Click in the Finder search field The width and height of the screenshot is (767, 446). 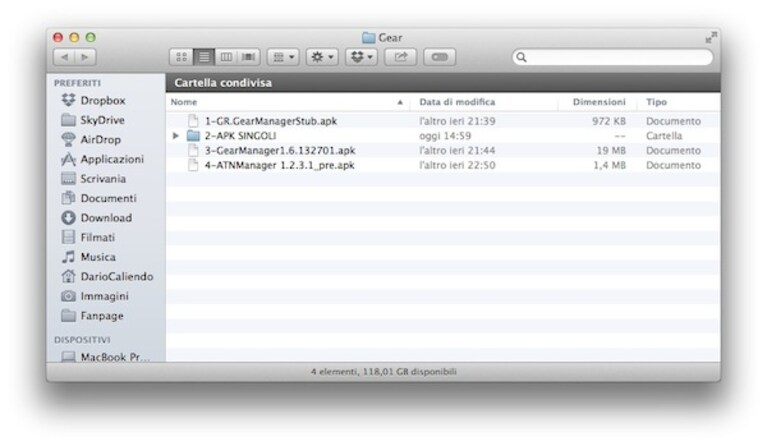coord(612,57)
